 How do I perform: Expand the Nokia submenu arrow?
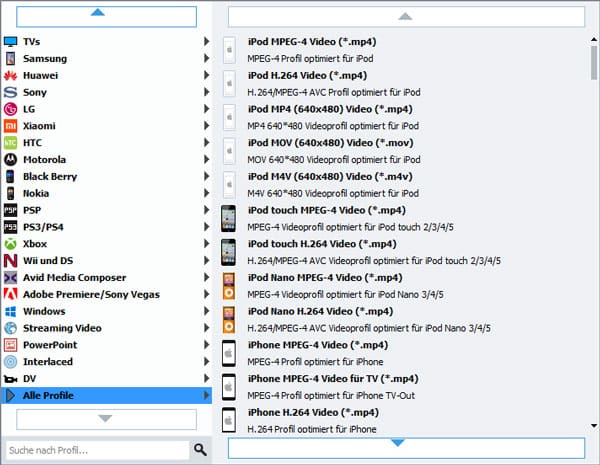pyautogui.click(x=207, y=193)
